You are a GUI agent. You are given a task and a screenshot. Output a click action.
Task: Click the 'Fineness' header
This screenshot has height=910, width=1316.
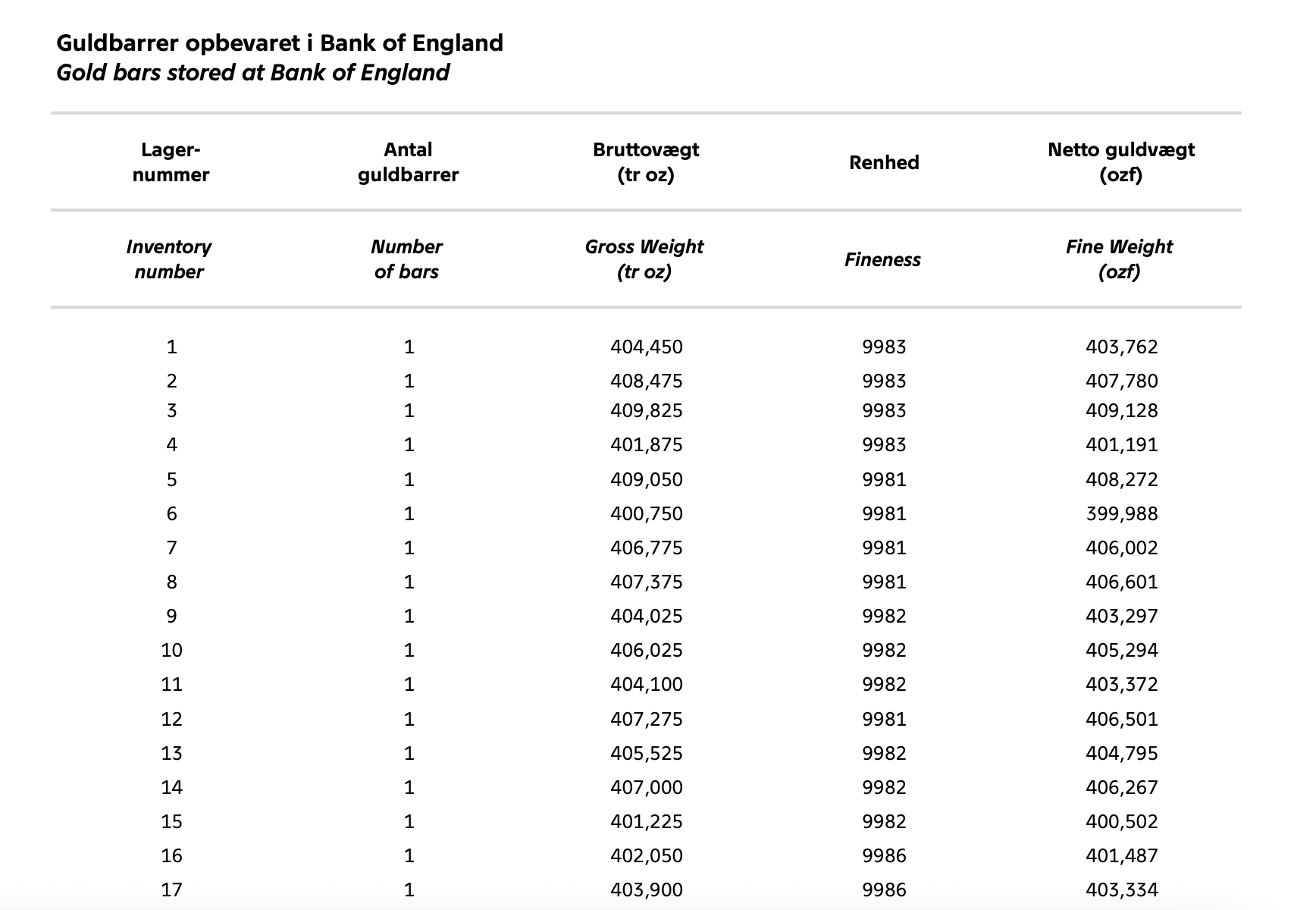[x=883, y=259]
